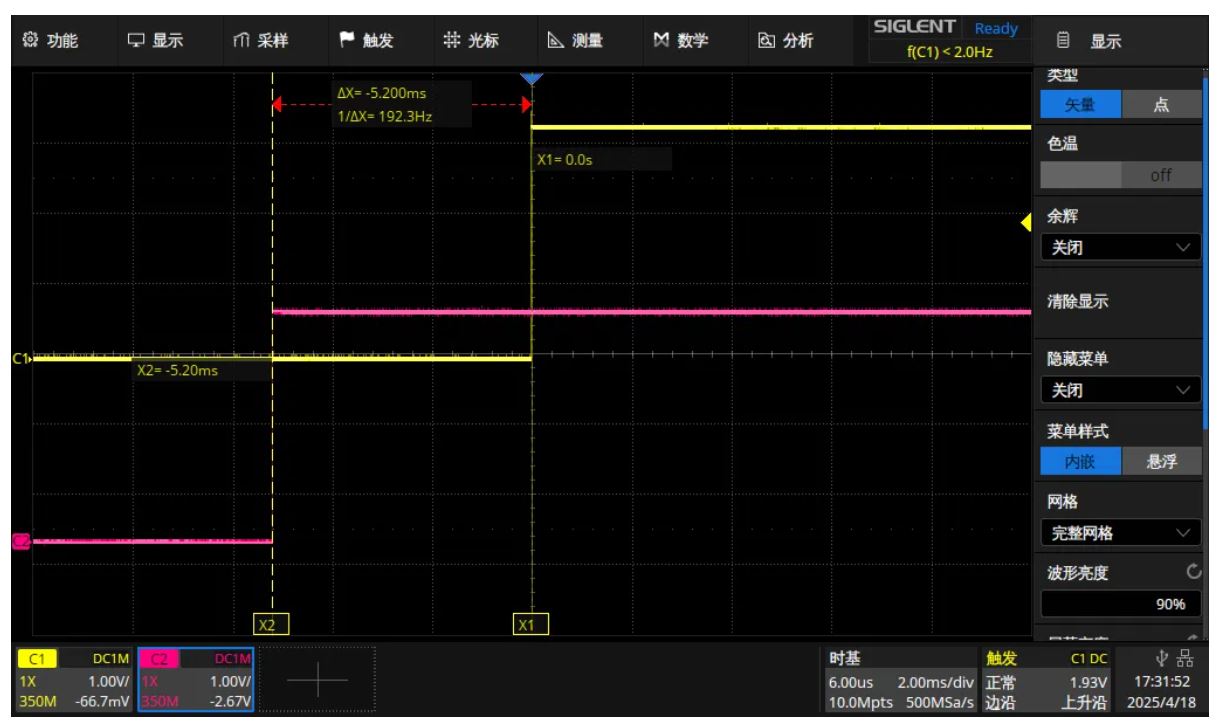This screenshot has width=1221, height=728.
Task: Click the blue trigger position marker
Action: [x=531, y=79]
